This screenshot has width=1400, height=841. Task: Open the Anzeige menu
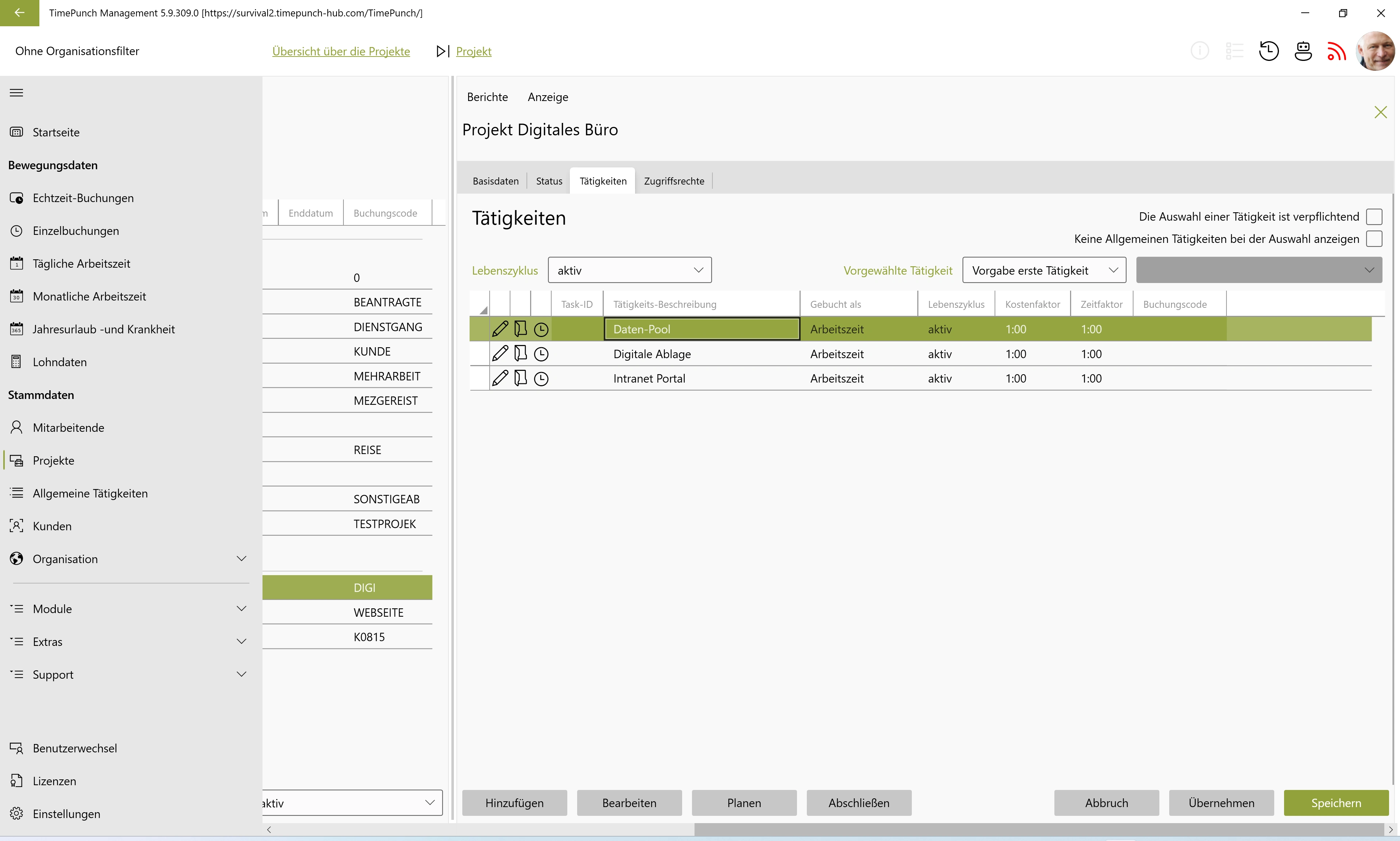[x=548, y=97]
